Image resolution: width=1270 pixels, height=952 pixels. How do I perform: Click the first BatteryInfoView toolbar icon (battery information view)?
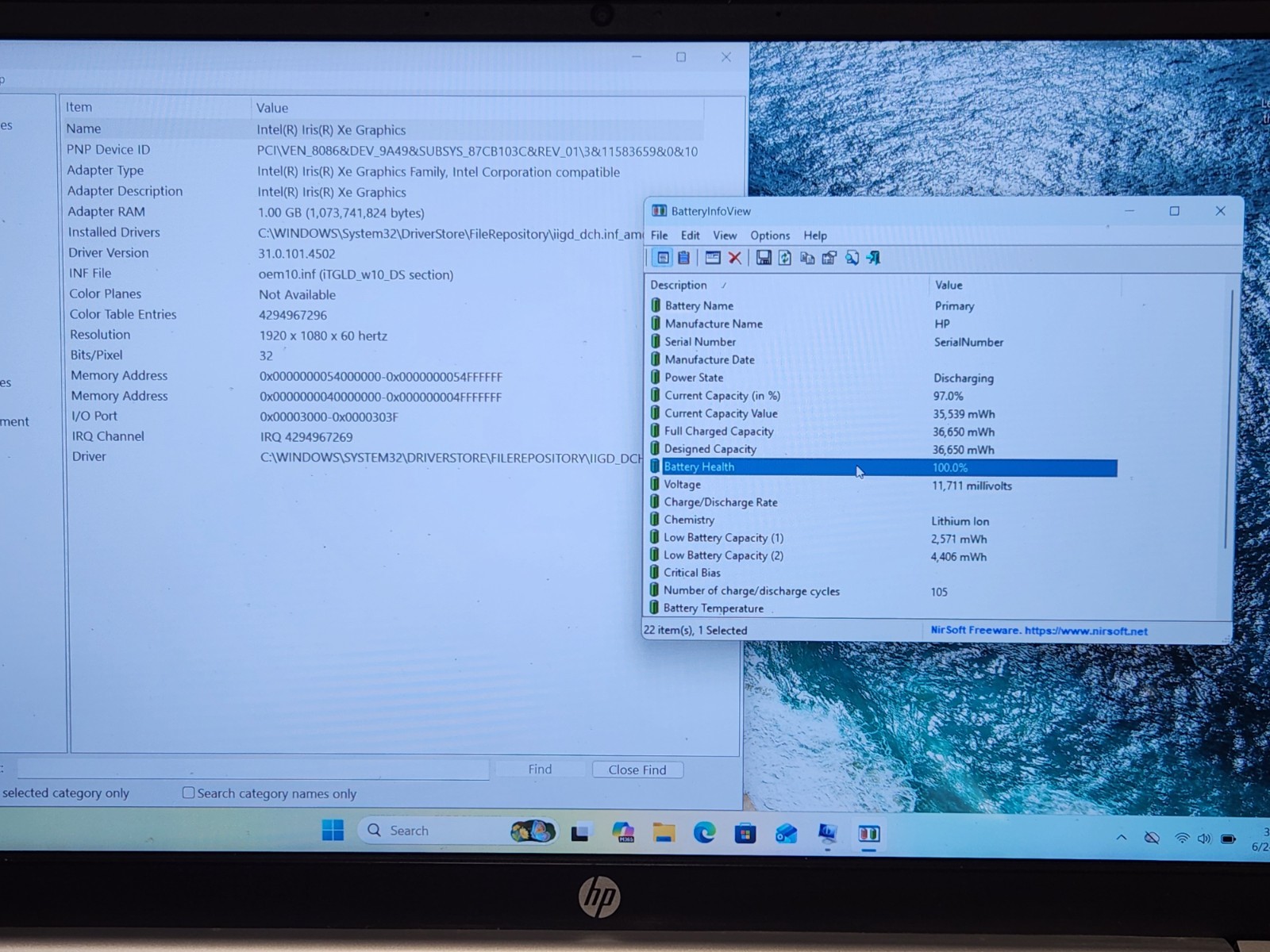[x=662, y=258]
